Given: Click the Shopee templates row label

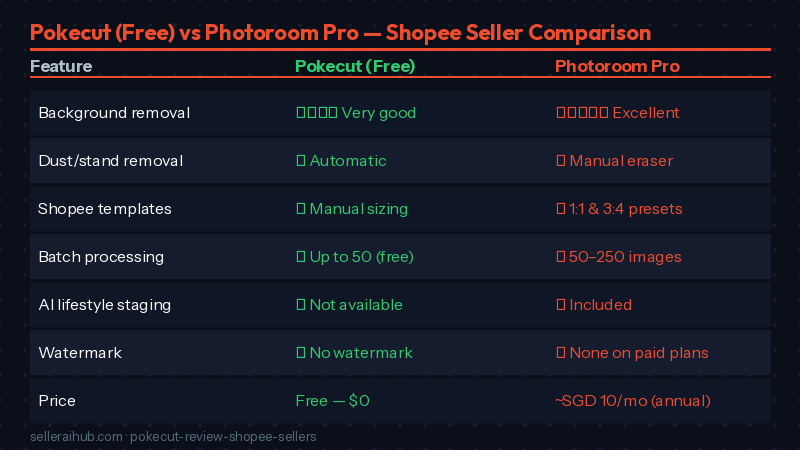Looking at the screenshot, I should coord(105,209).
